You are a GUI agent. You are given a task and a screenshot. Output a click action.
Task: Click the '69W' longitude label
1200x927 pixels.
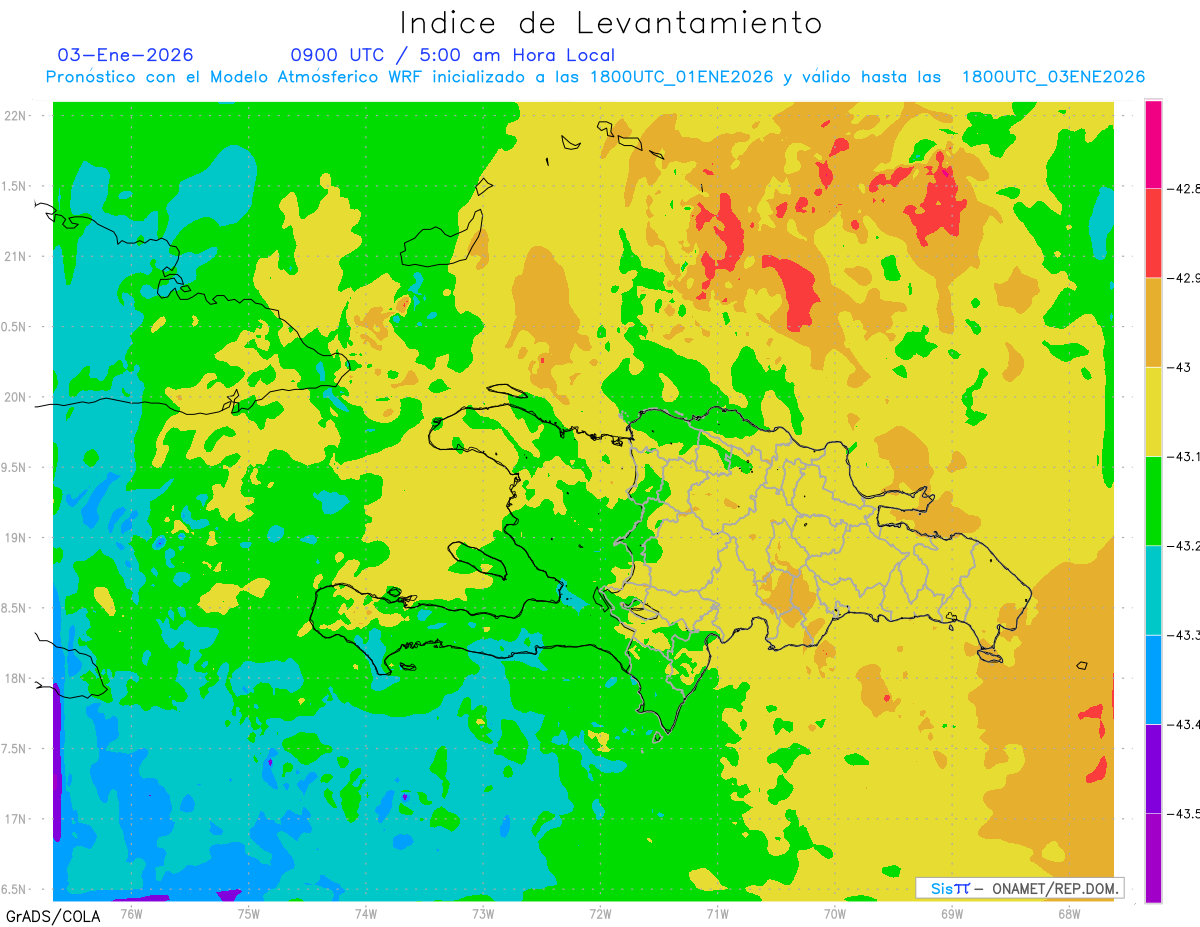pos(952,912)
